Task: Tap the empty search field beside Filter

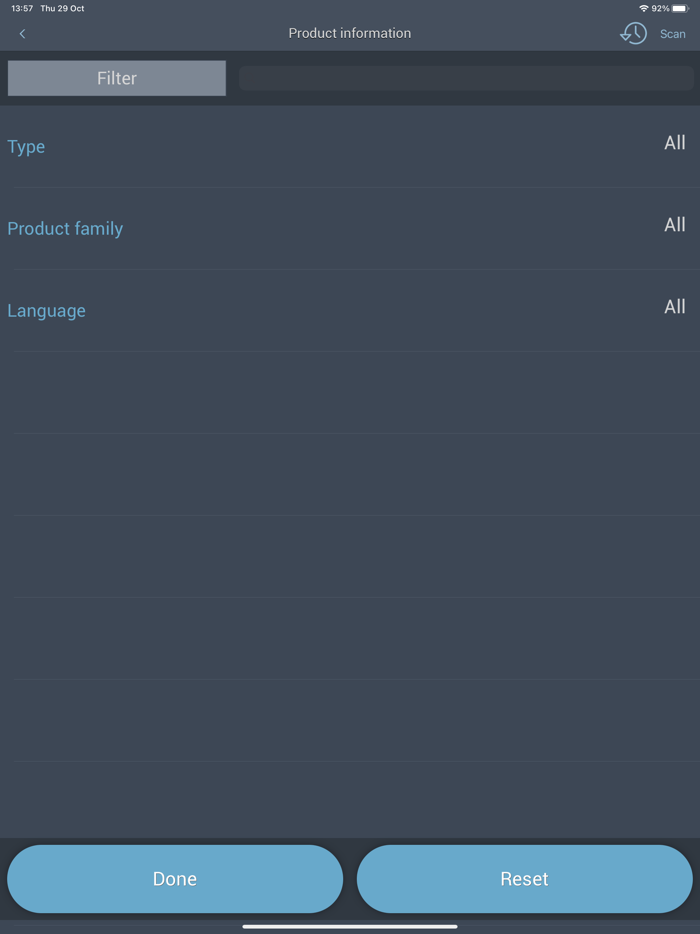Action: pyautogui.click(x=465, y=77)
